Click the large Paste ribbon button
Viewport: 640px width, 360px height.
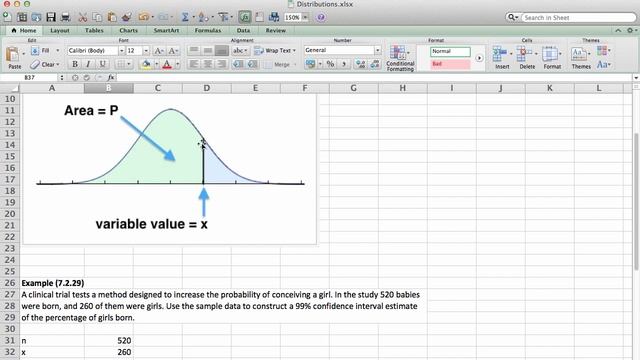pos(14,57)
